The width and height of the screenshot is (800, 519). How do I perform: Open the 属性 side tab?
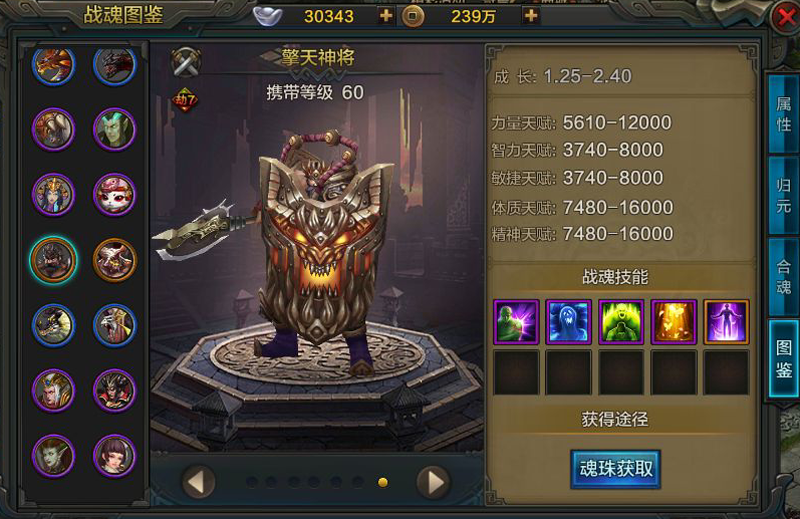(x=784, y=114)
